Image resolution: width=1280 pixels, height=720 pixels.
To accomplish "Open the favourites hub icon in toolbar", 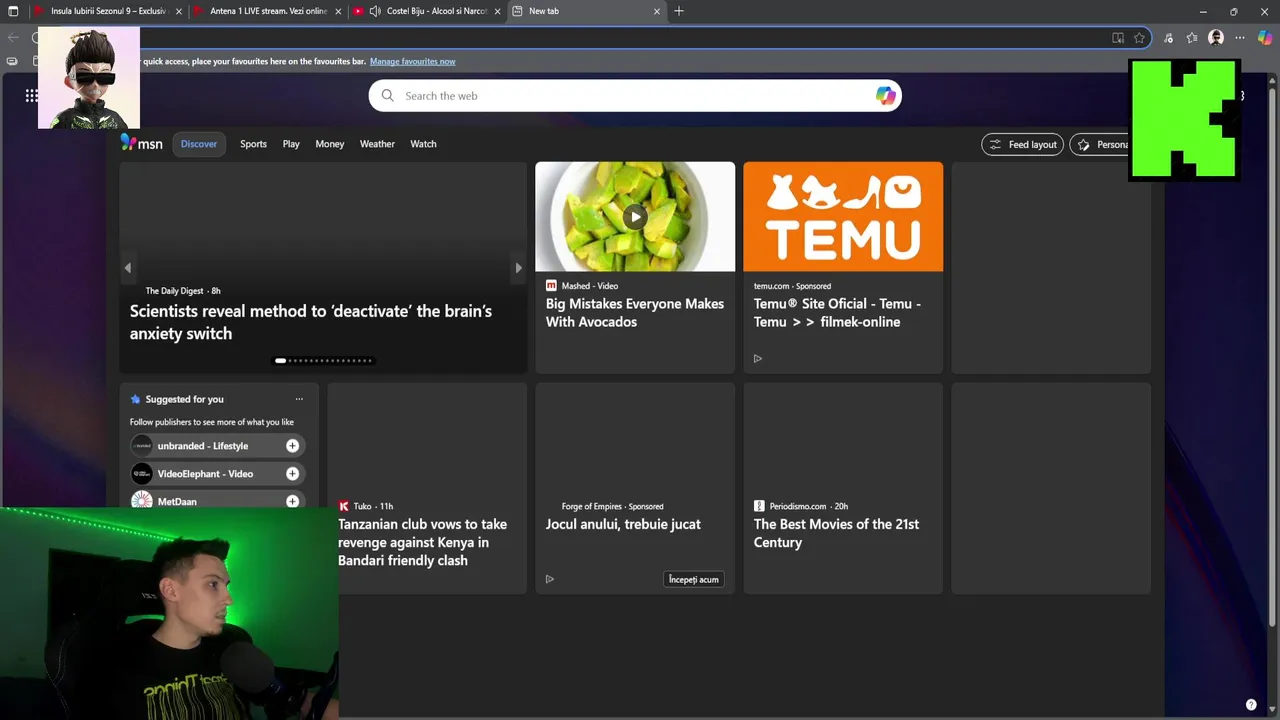I will [1192, 38].
